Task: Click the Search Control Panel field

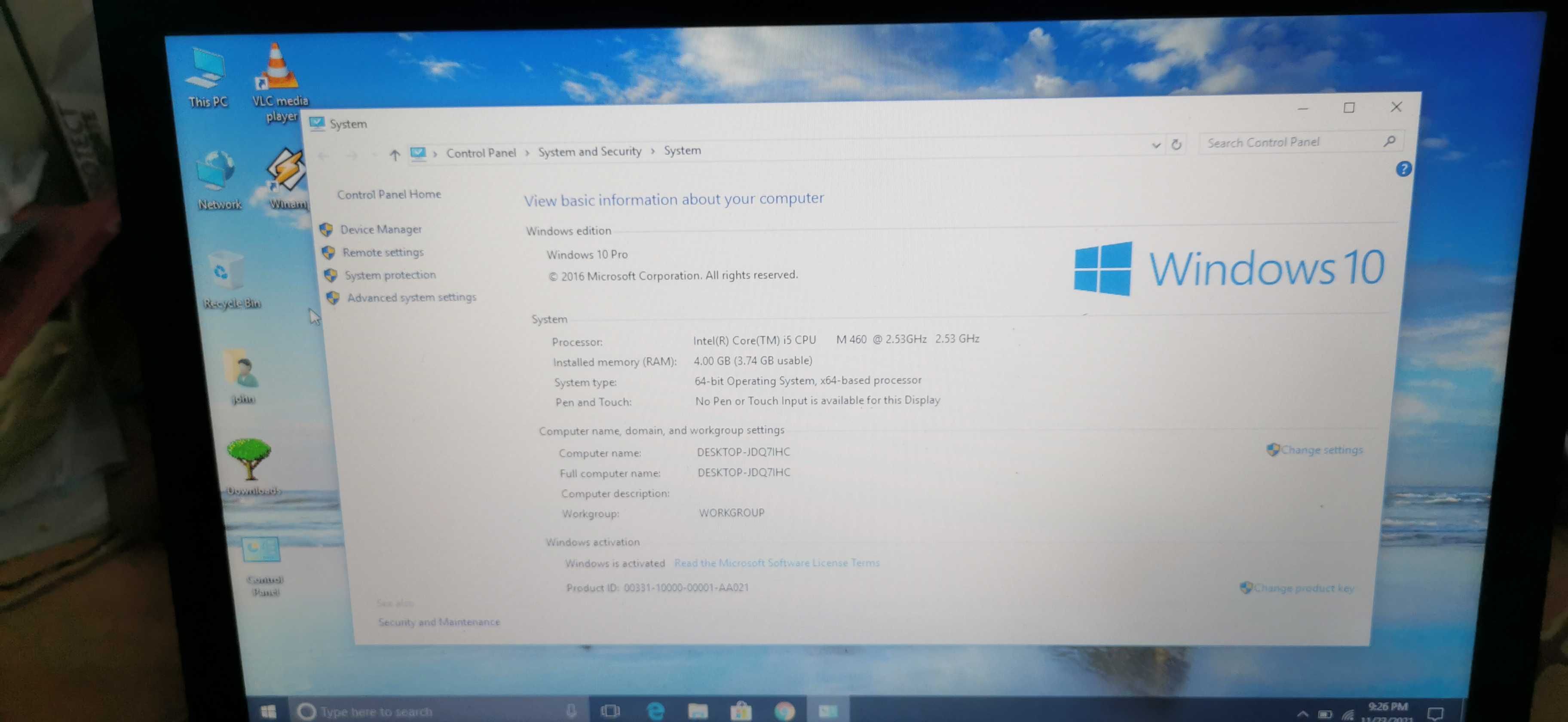Action: (1301, 142)
